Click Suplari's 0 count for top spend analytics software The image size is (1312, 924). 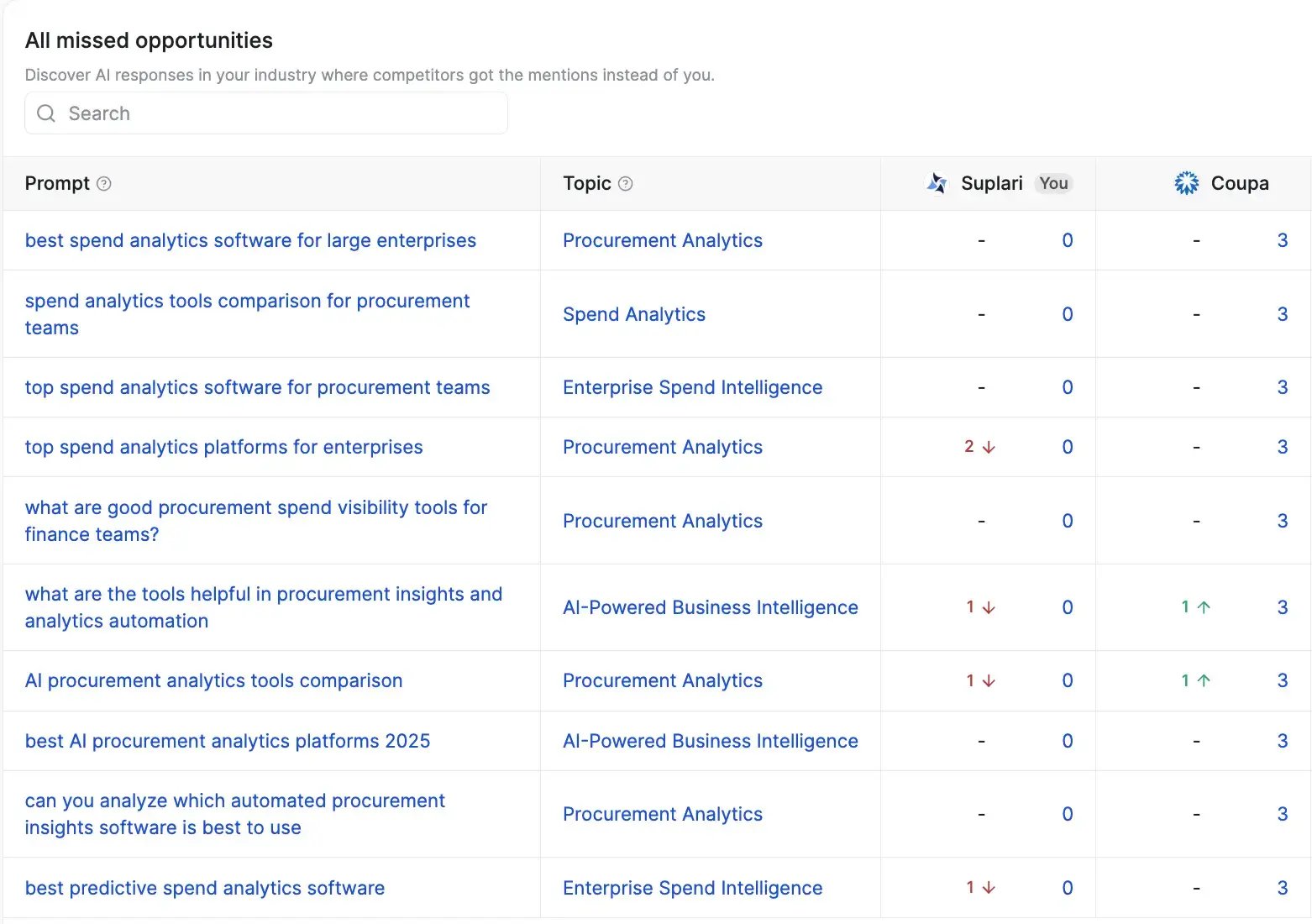(1068, 387)
